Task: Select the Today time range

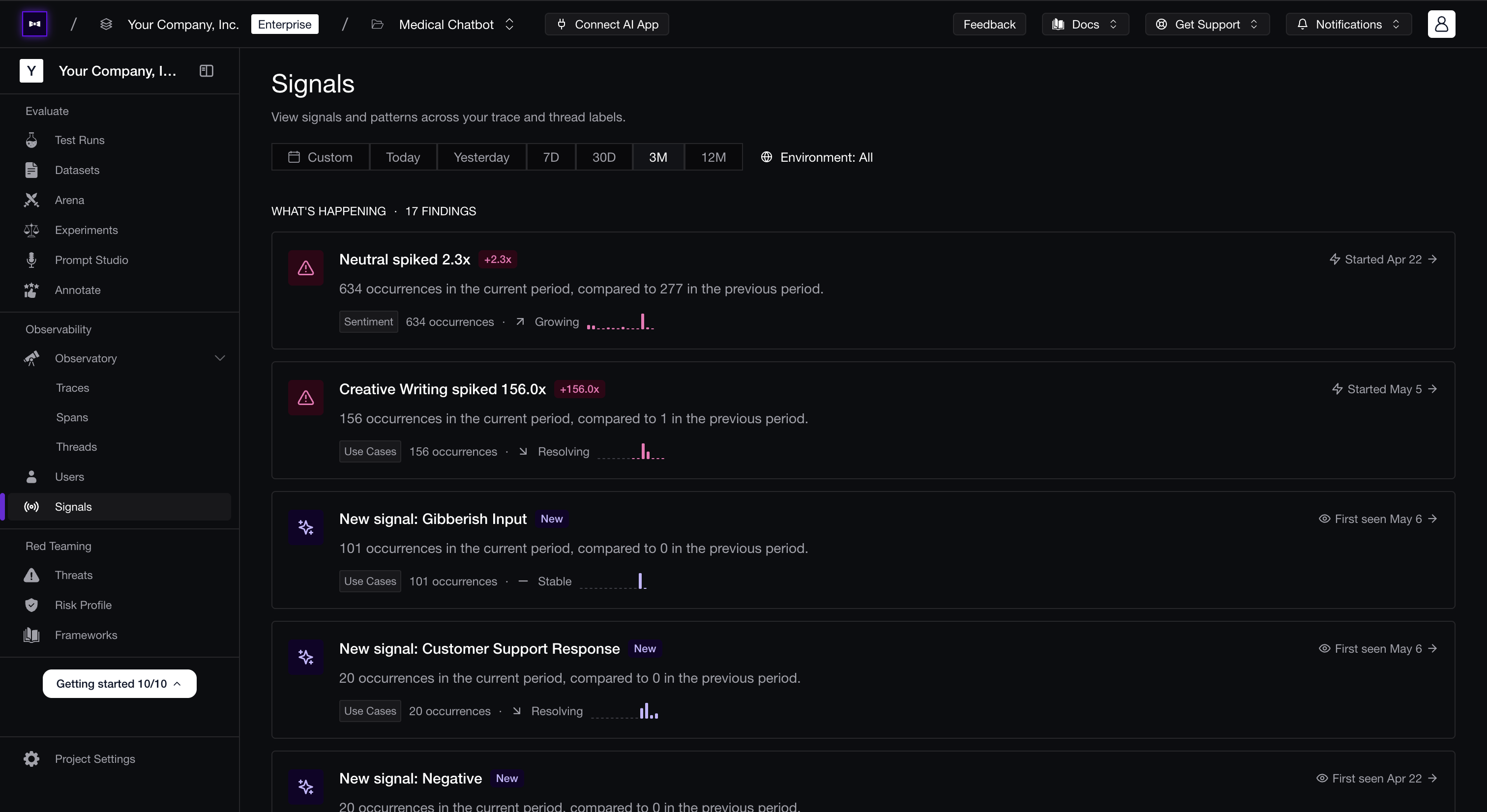Action: [x=403, y=157]
